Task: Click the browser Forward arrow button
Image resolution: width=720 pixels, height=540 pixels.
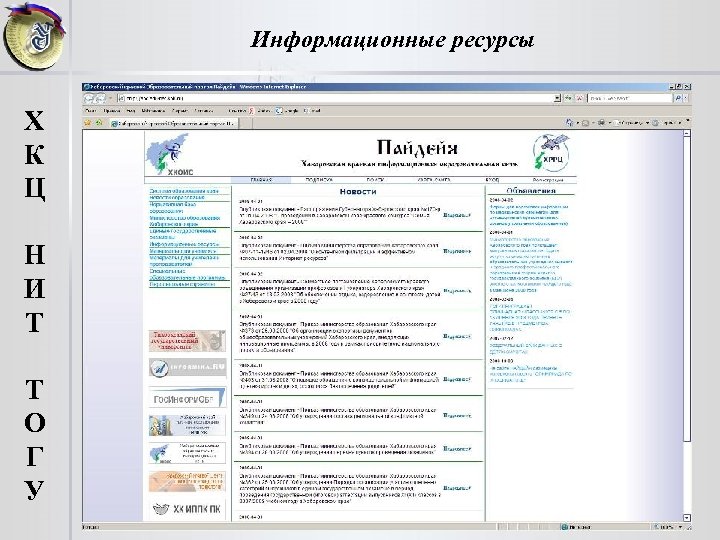Action: [x=100, y=98]
